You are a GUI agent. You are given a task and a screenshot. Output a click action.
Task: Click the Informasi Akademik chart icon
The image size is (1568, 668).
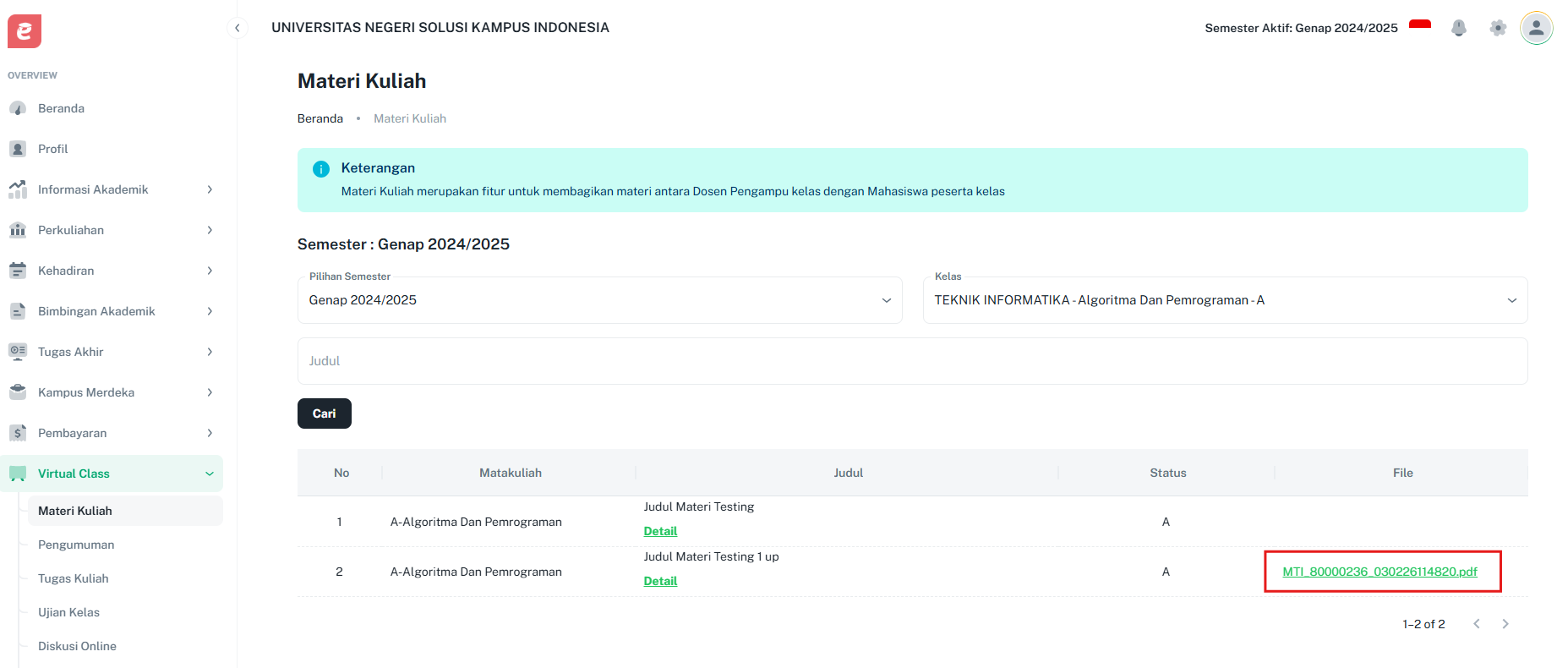pos(18,189)
